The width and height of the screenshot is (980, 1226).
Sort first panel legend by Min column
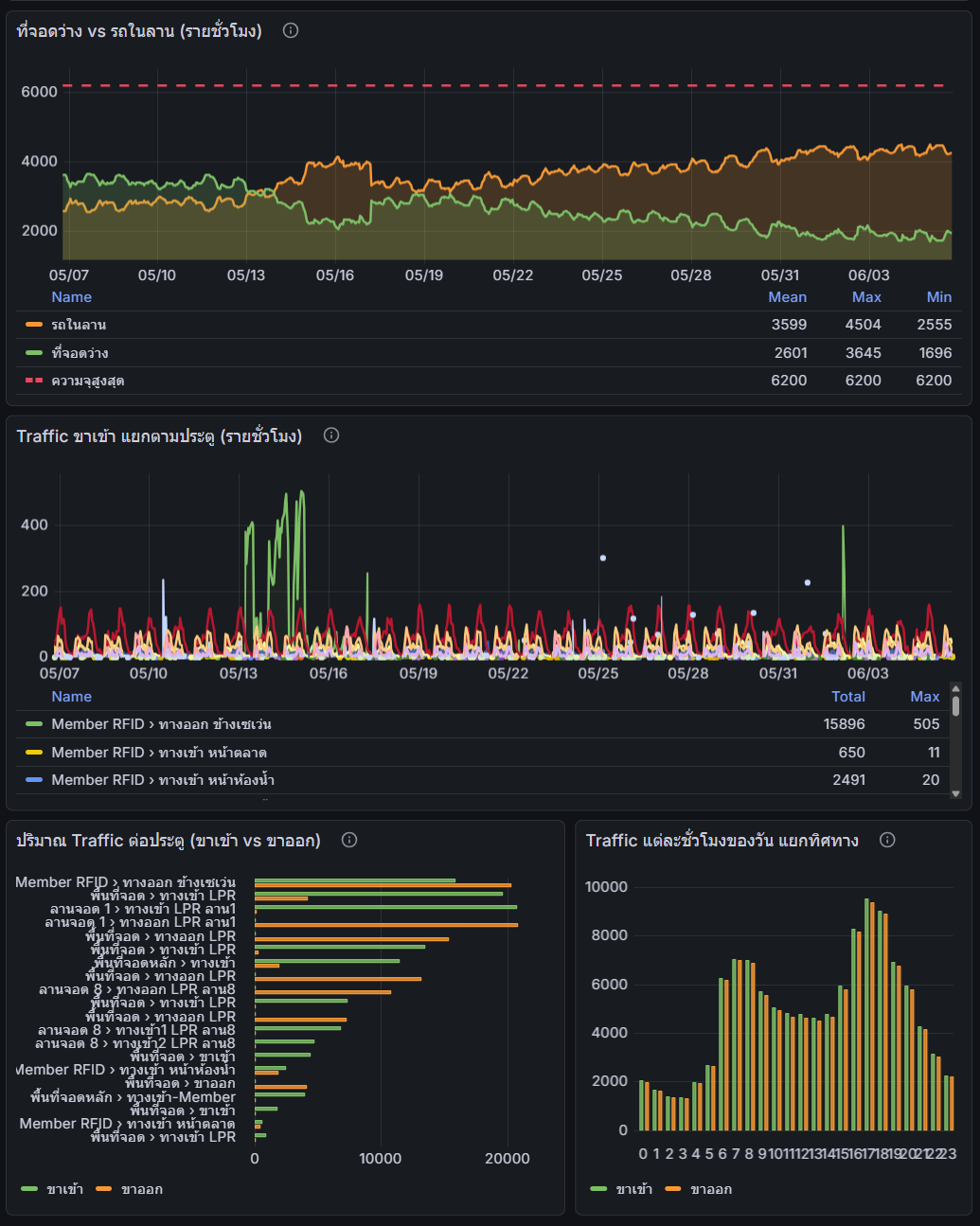(938, 297)
